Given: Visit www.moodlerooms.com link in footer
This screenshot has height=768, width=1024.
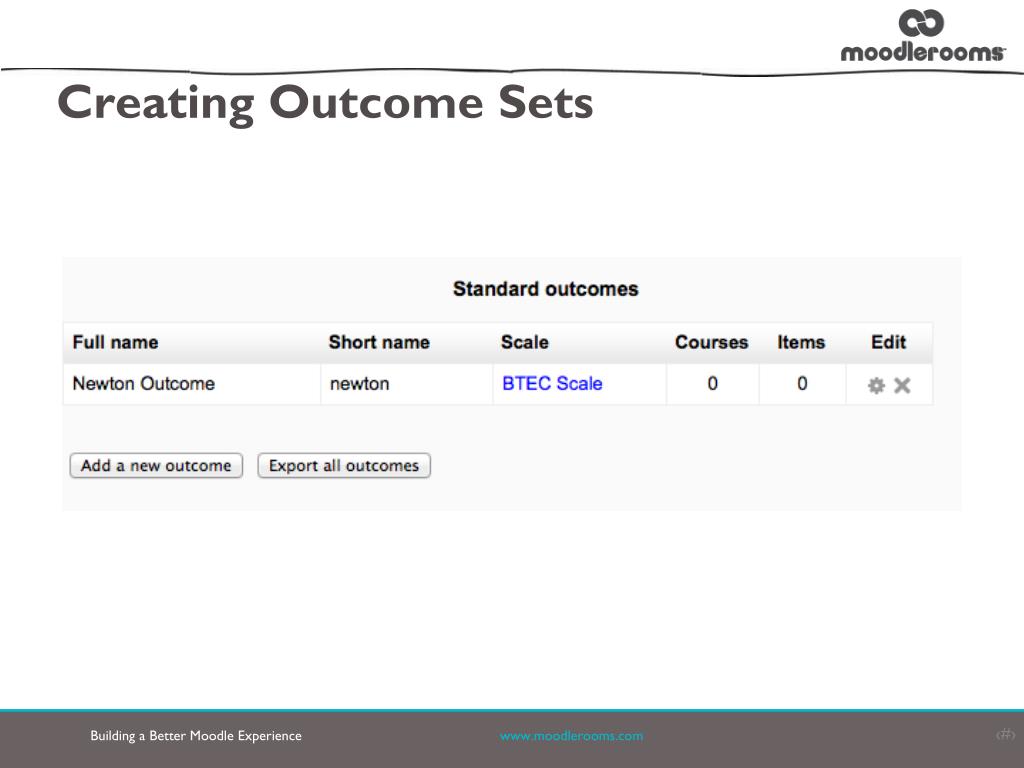Looking at the screenshot, I should click(571, 736).
